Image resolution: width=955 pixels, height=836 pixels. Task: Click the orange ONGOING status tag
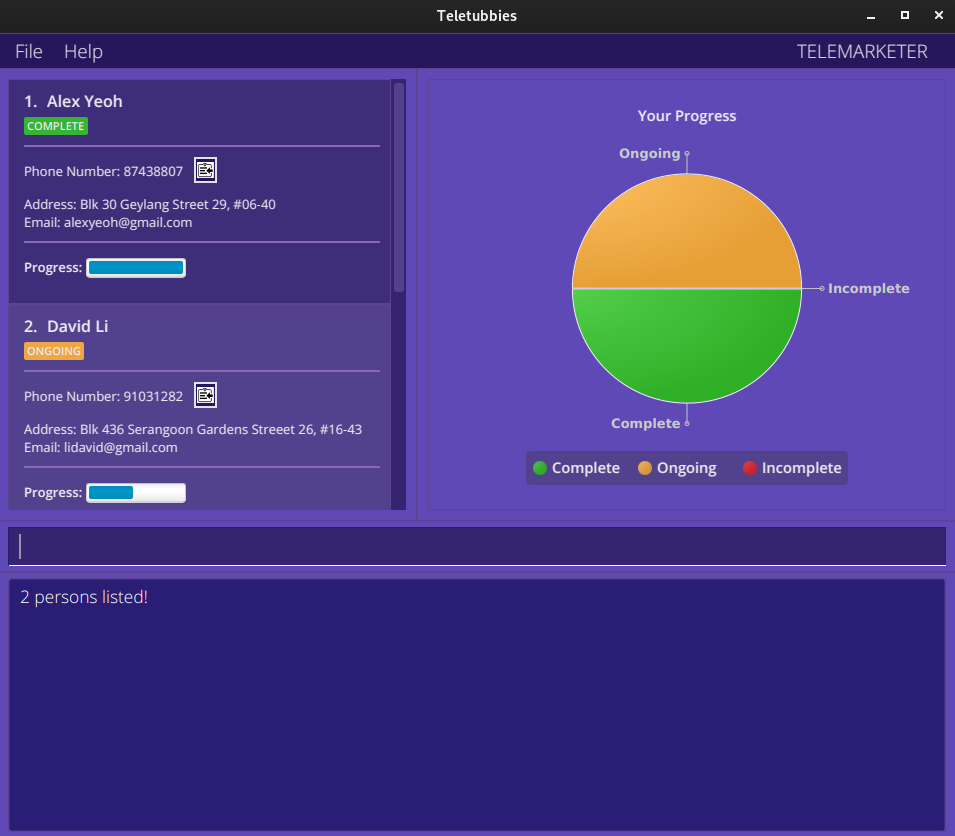click(x=54, y=351)
